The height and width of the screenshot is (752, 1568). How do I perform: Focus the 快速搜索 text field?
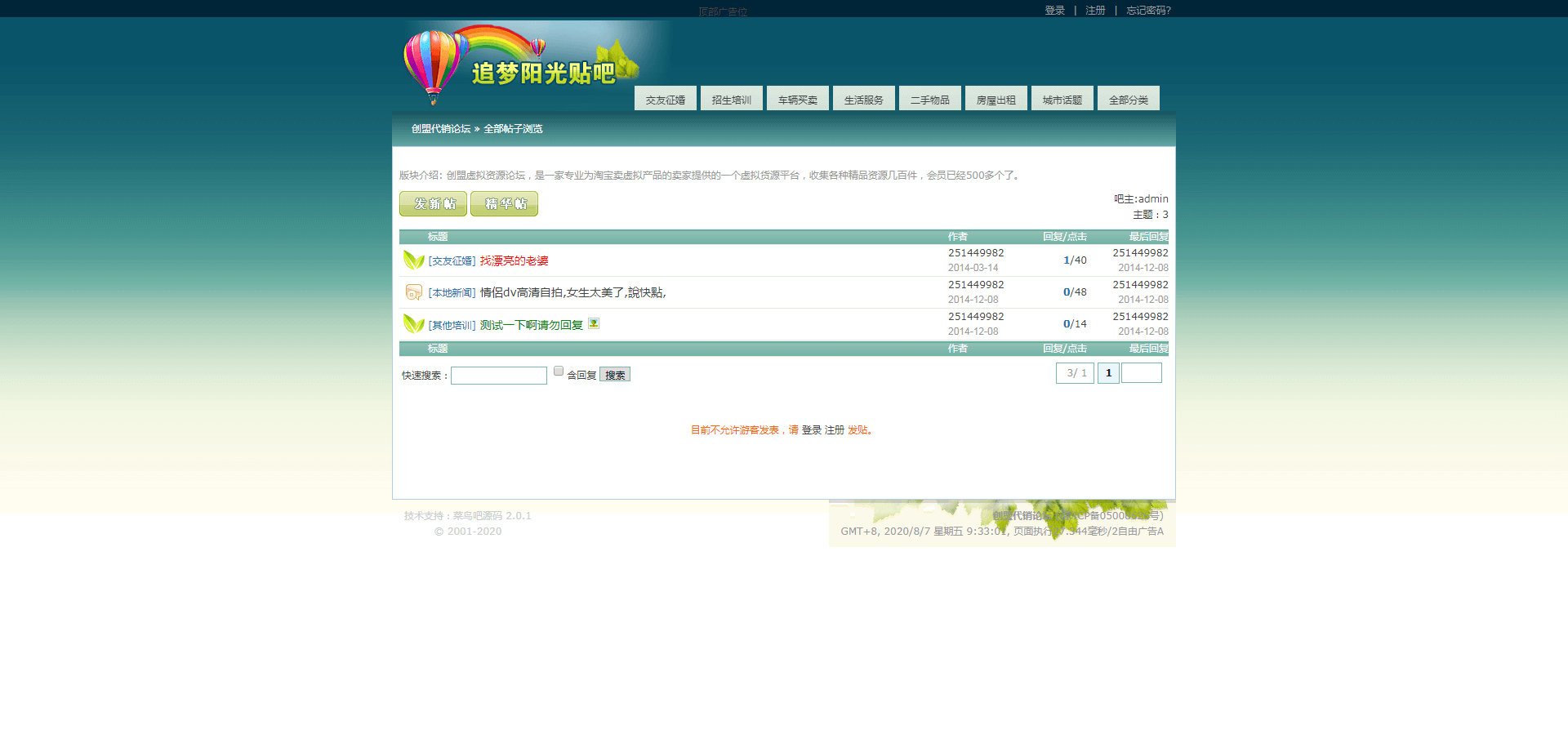point(498,376)
